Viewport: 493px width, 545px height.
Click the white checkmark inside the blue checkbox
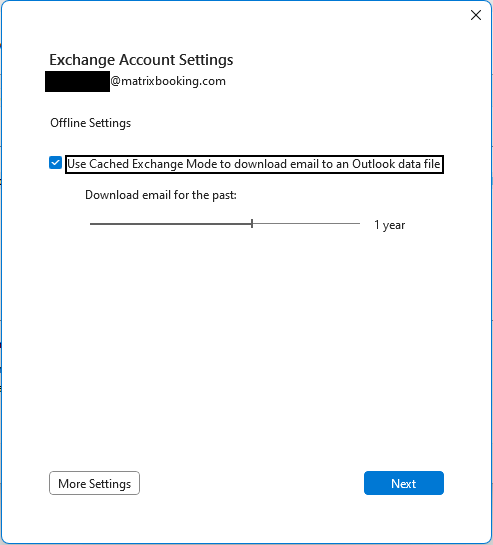(x=56, y=163)
